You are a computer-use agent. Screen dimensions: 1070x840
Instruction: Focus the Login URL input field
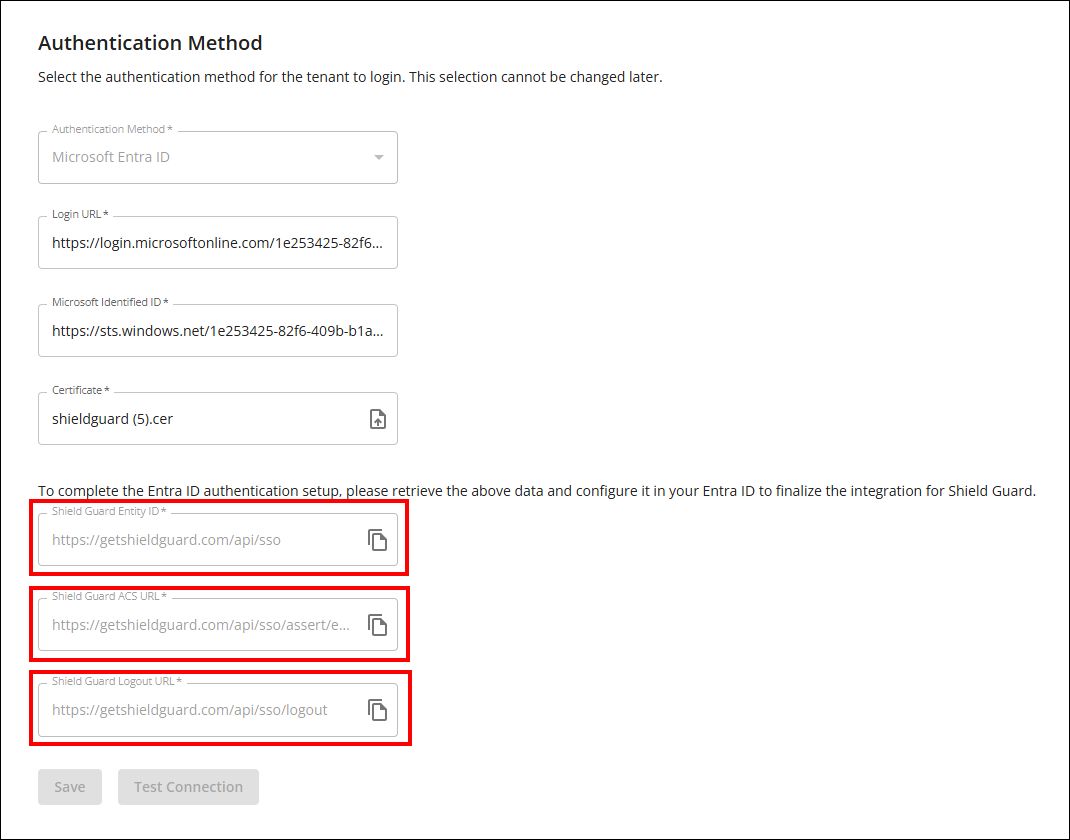coord(217,243)
